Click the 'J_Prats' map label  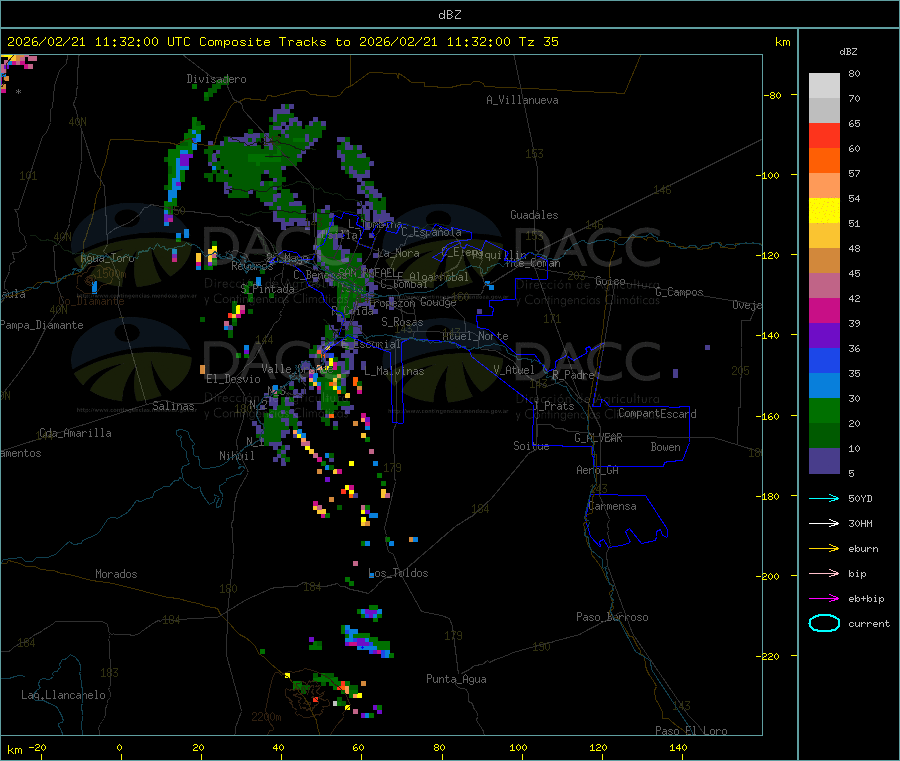(x=553, y=406)
